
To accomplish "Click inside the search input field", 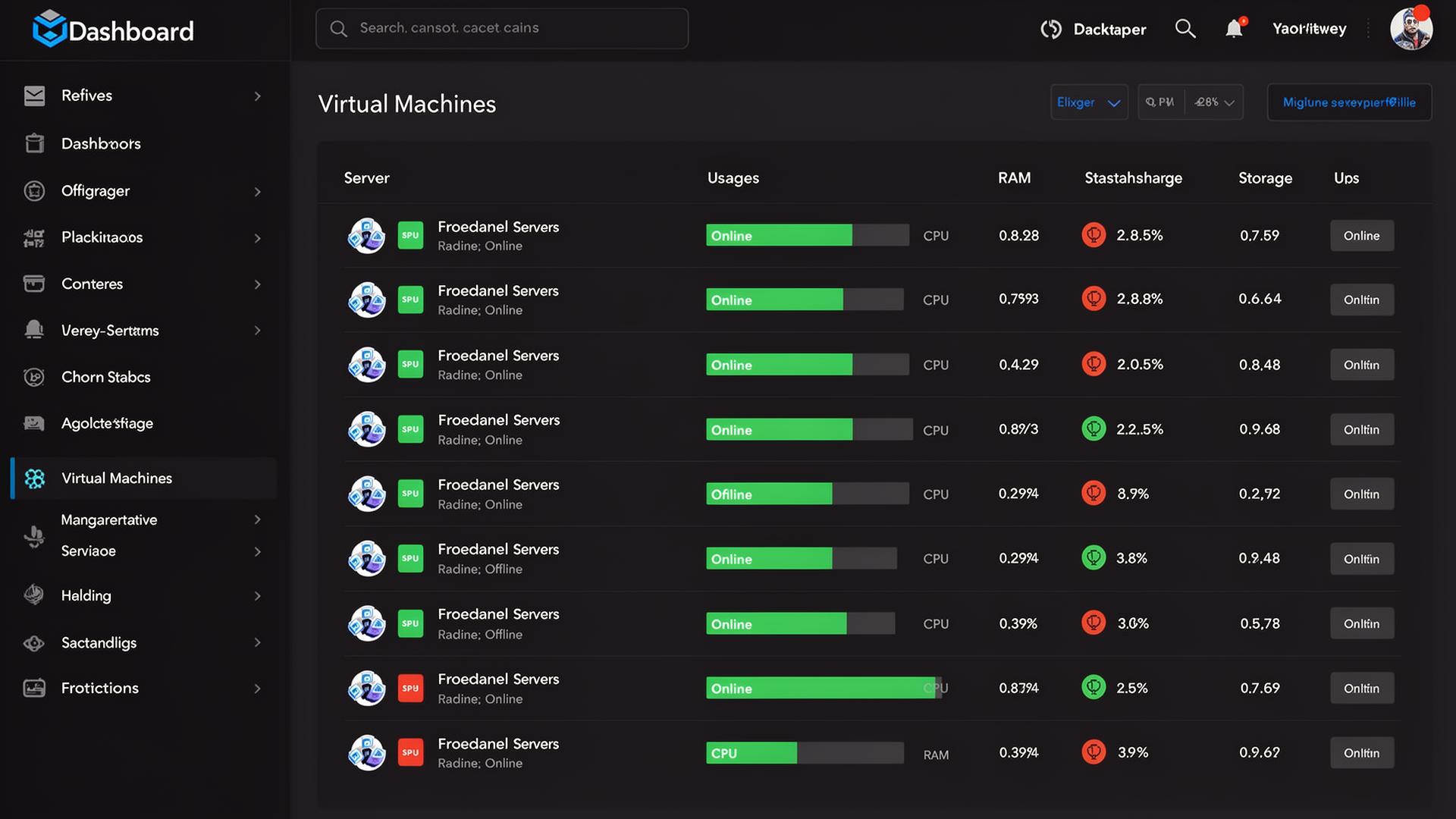I will pos(501,28).
